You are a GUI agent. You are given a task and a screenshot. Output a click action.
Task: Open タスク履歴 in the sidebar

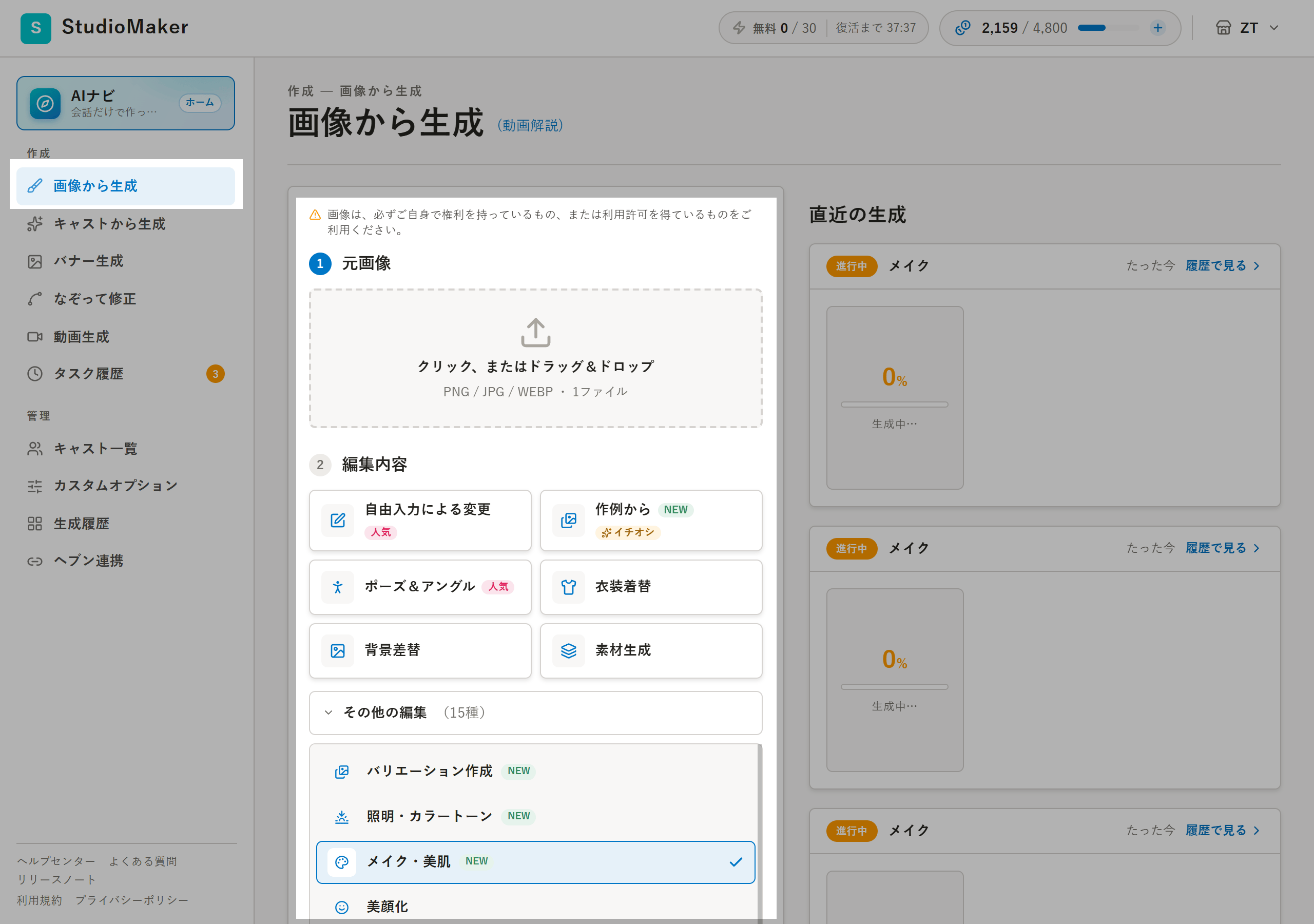(x=125, y=374)
